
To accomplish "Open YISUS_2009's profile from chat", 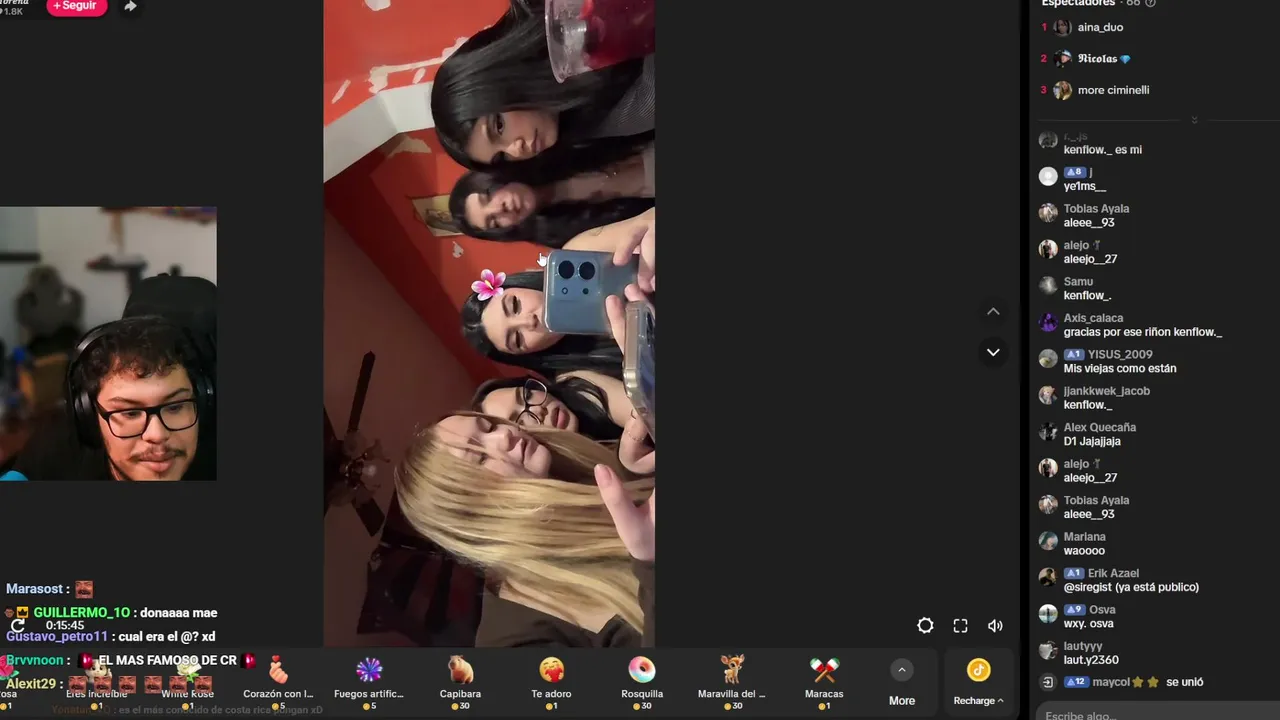I will pos(1121,354).
